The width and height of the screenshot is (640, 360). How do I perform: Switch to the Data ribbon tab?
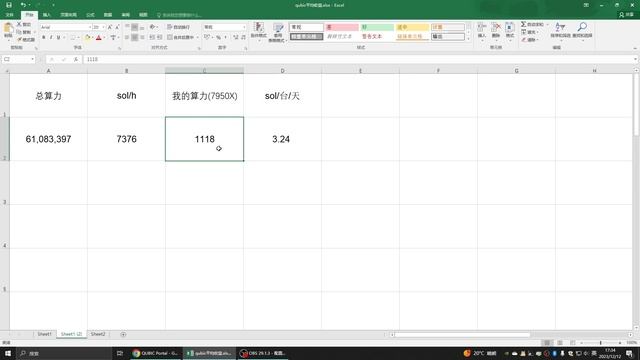click(x=108, y=15)
